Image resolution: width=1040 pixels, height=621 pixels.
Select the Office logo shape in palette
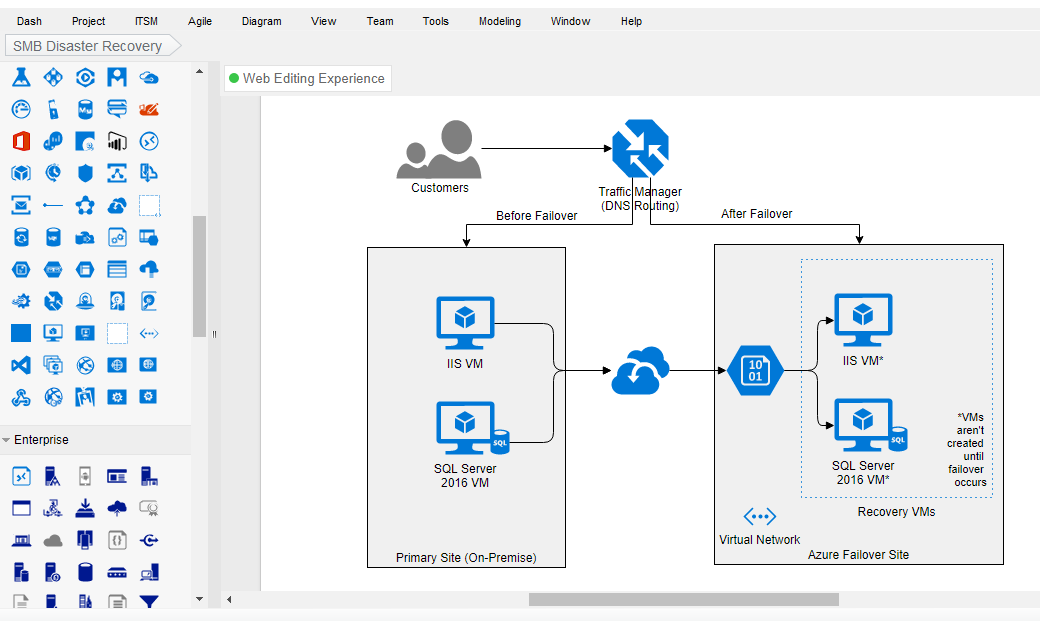pyautogui.click(x=21, y=141)
